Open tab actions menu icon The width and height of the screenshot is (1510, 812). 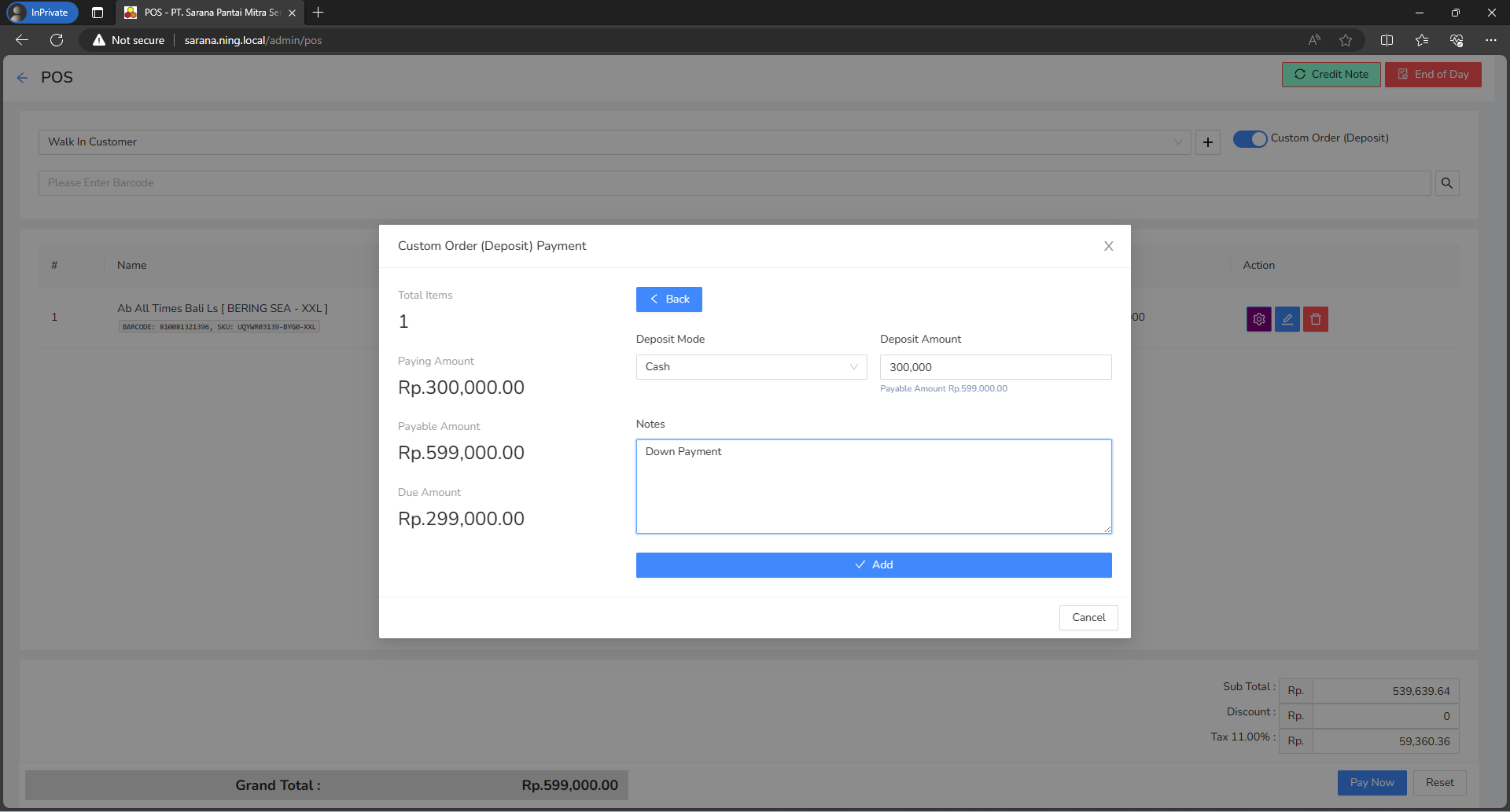pyautogui.click(x=98, y=13)
